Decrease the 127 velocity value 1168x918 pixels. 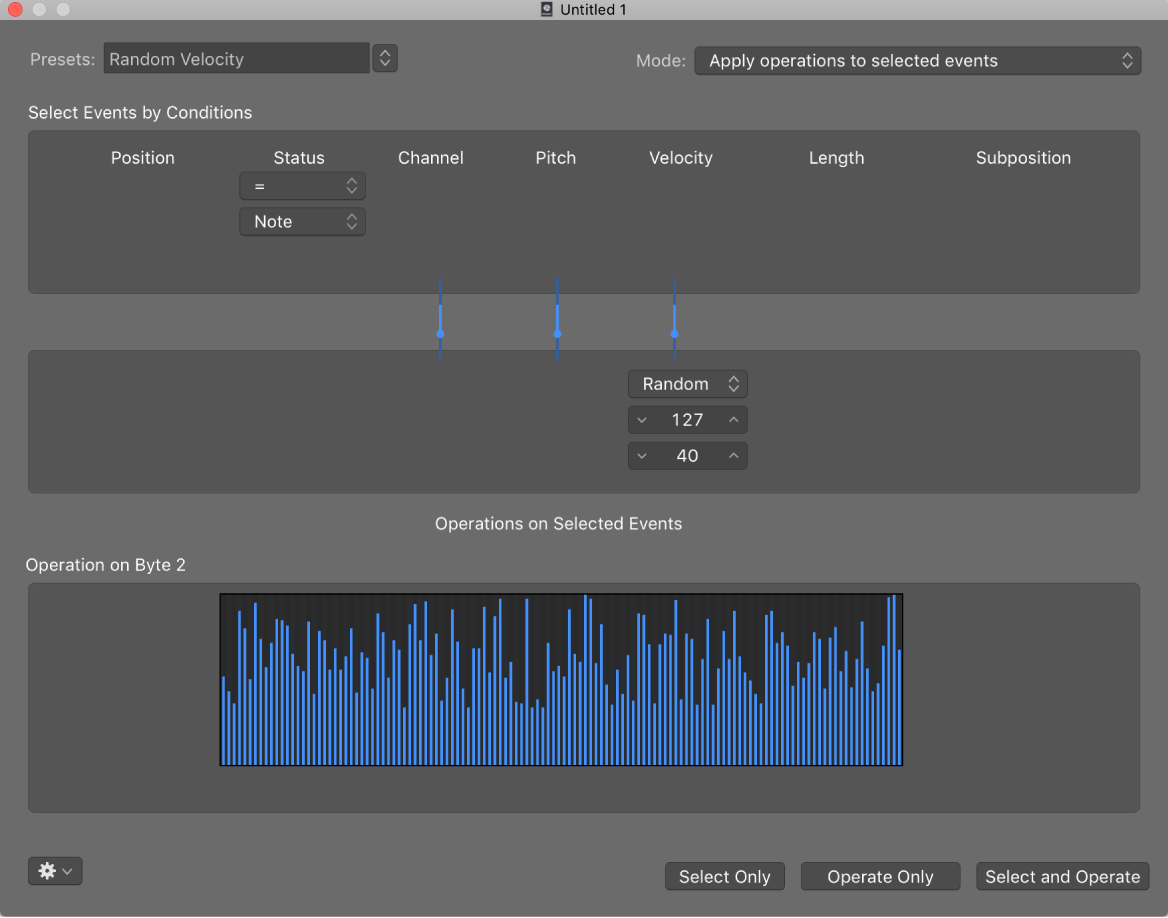(x=641, y=420)
